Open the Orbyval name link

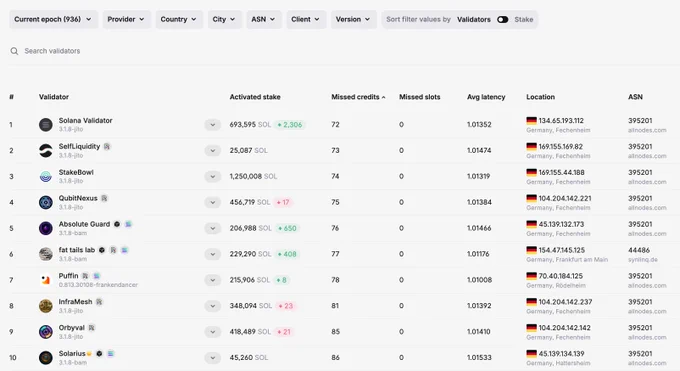point(72,328)
